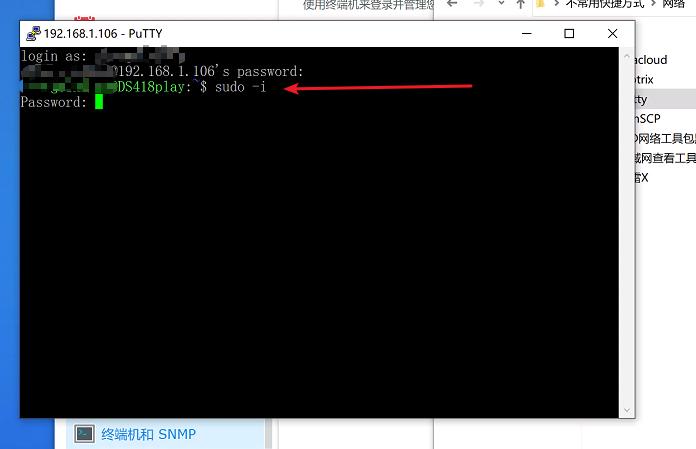Select the 网络工具包 item in Explorer list
Screen dimensions: 696x449
665,138
